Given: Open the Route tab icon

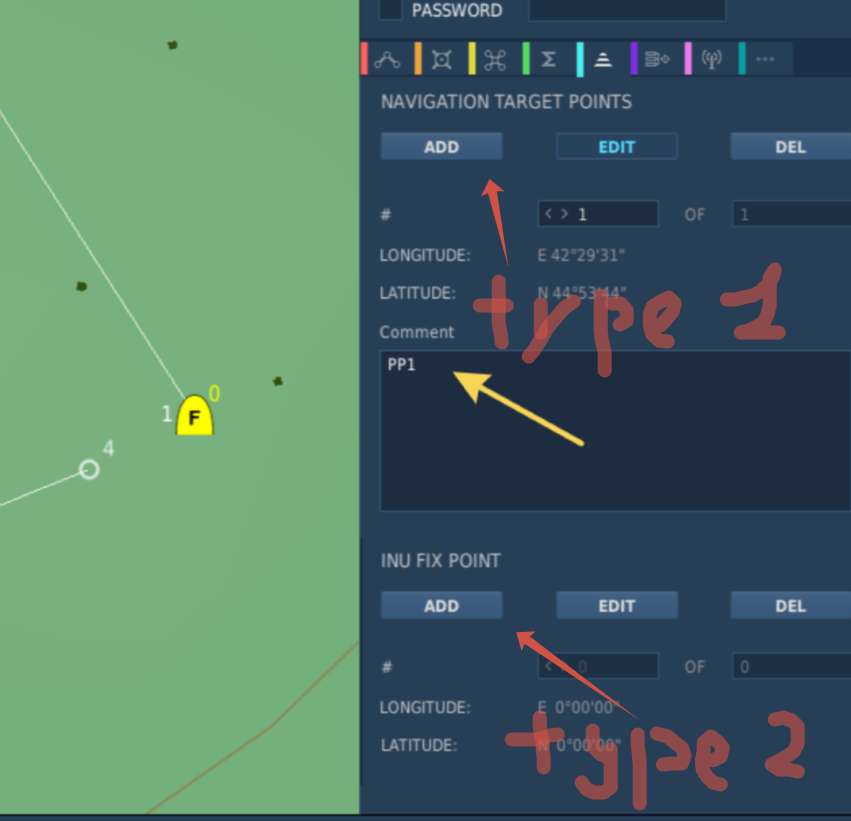Looking at the screenshot, I should [x=387, y=59].
